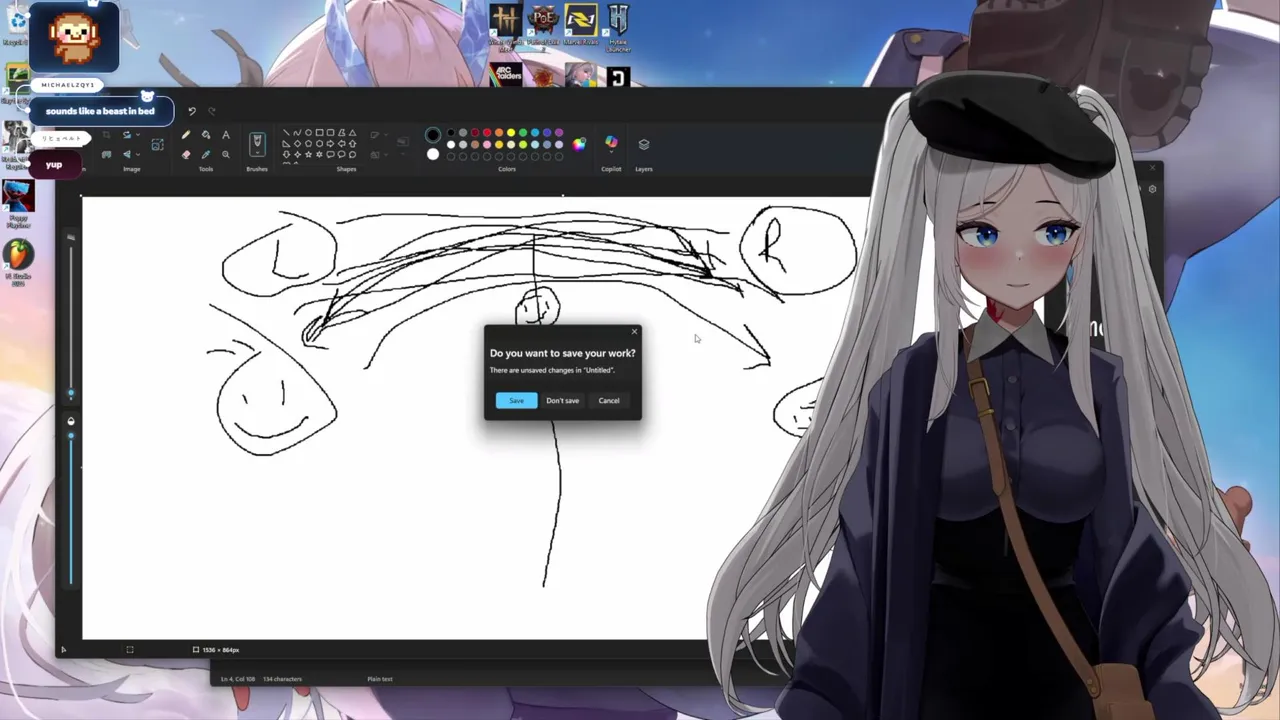Click Cancel in the save dialog
The image size is (1280, 720).
(609, 400)
